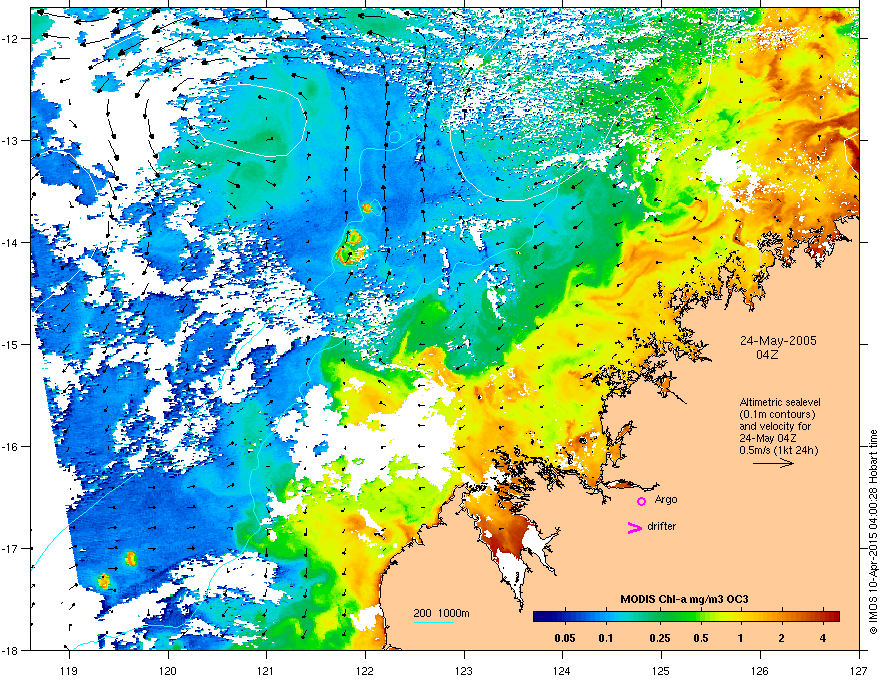Click the longitude axis label "121"
This screenshot has width=880, height=680.
[266, 670]
